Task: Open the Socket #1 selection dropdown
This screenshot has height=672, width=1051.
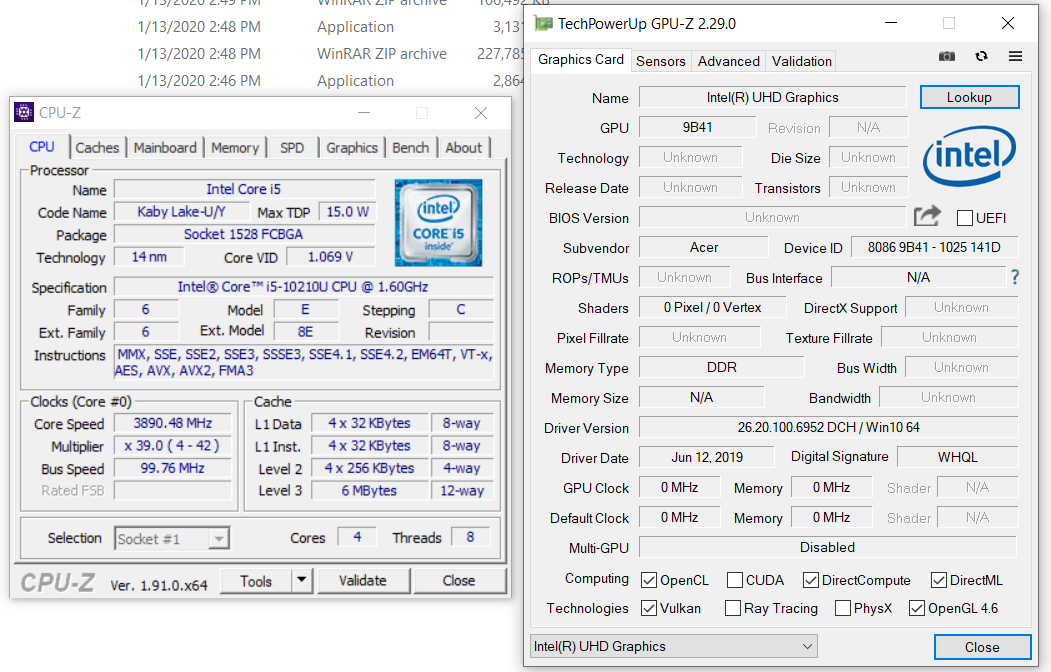Action: pyautogui.click(x=172, y=539)
